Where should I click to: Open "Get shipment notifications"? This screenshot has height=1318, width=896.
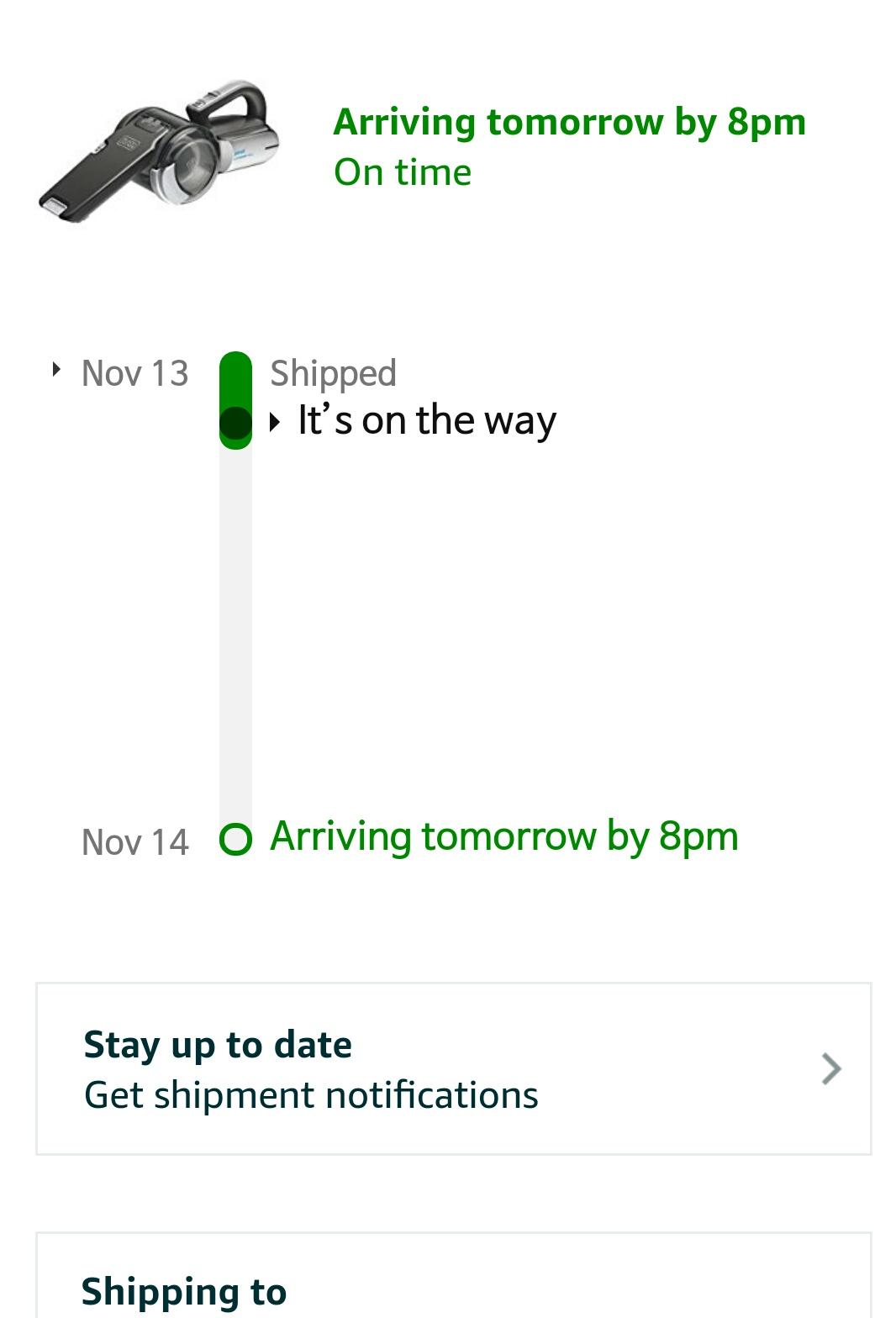tap(311, 1095)
